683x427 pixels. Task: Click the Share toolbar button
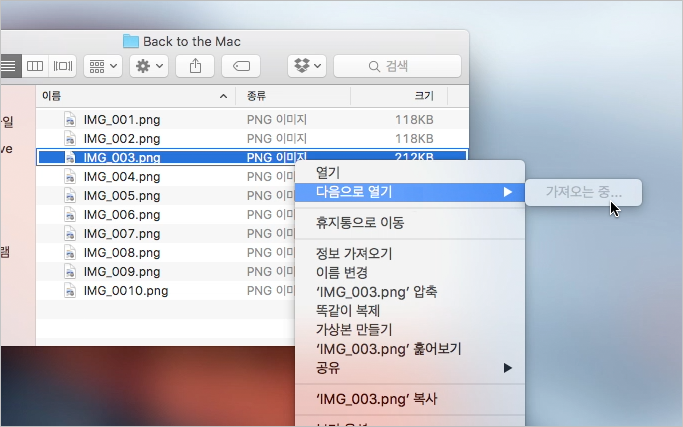click(x=195, y=66)
